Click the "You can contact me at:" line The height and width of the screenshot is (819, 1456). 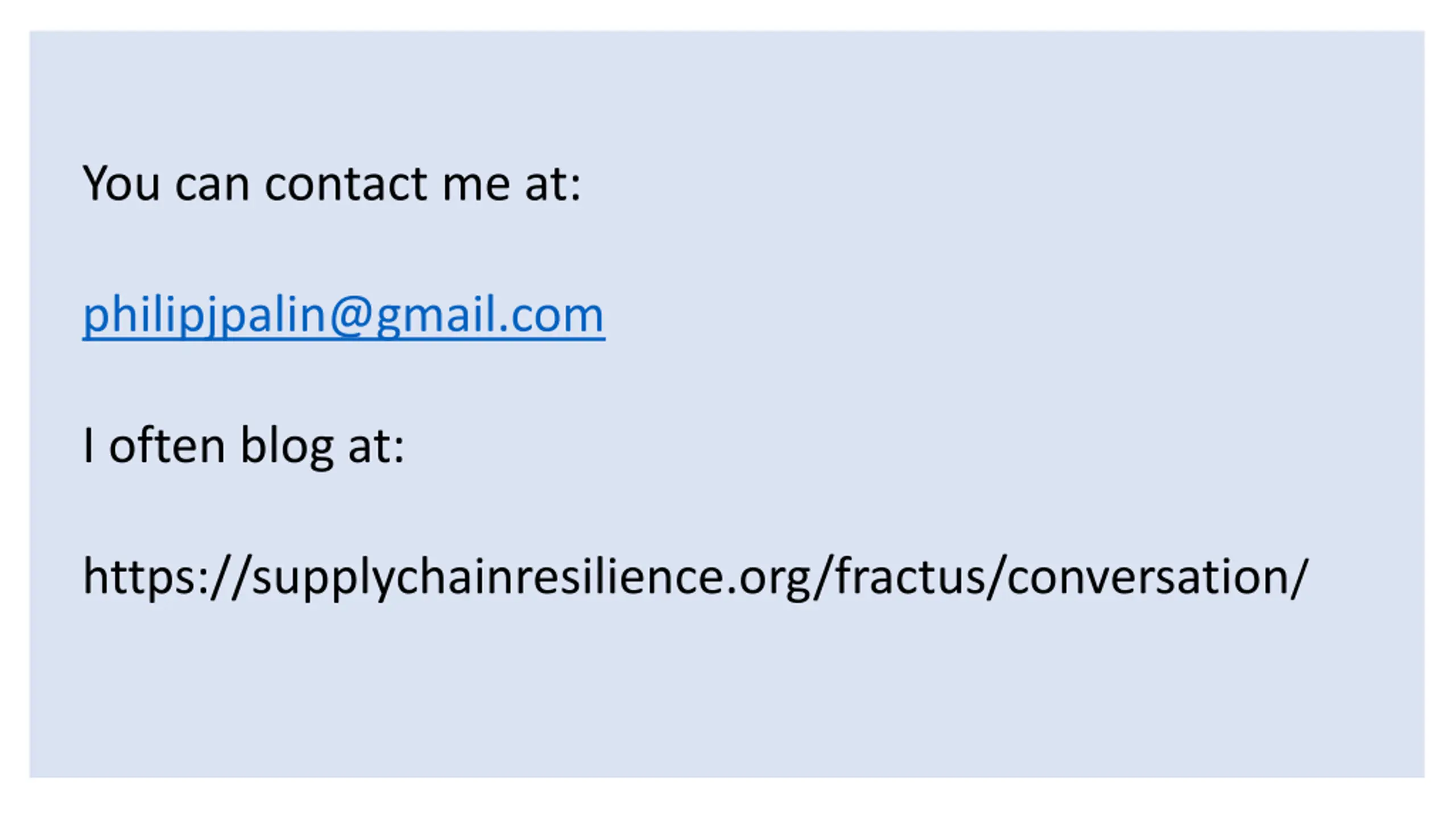332,184
